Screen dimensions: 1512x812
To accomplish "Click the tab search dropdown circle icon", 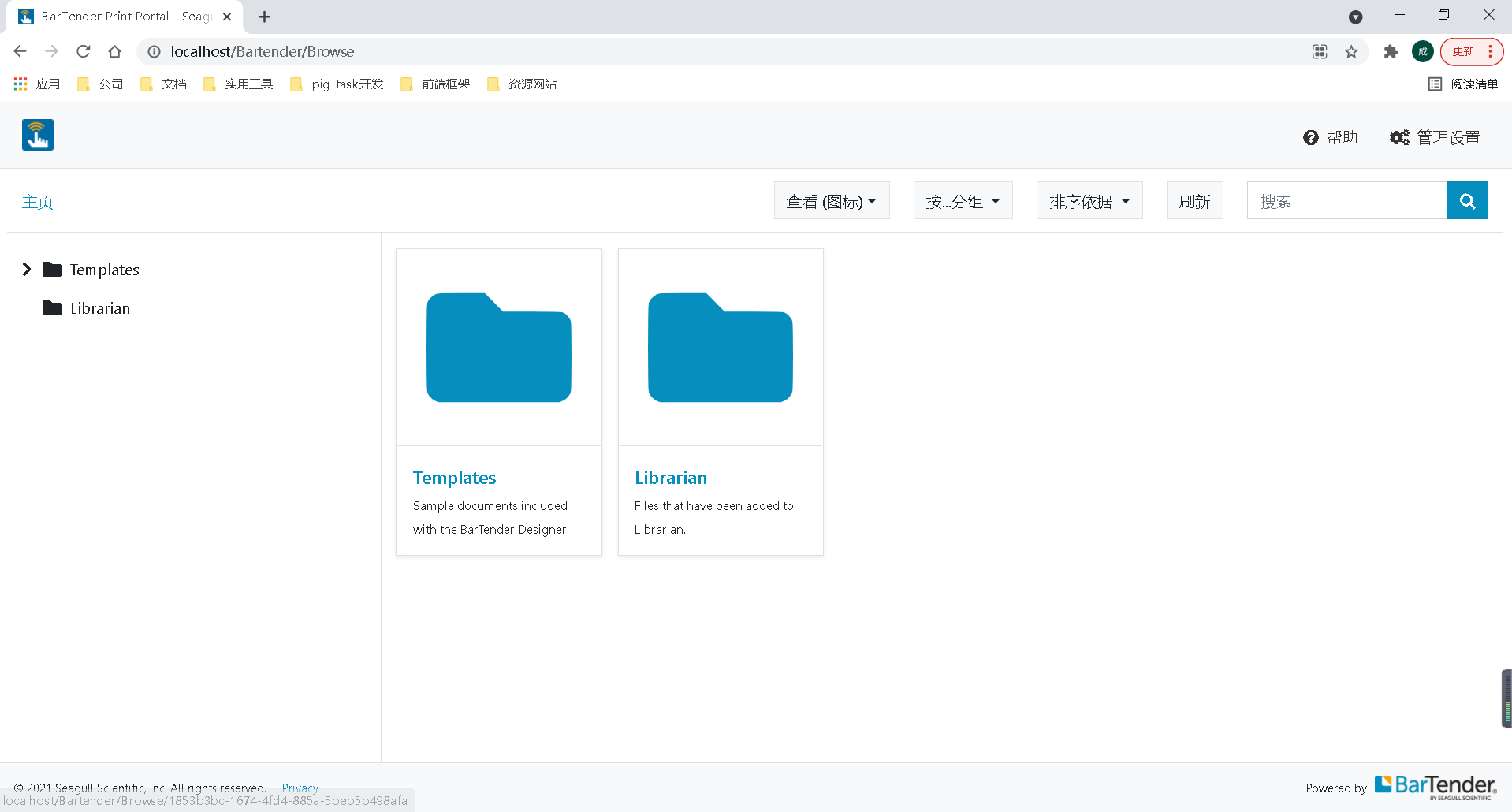I will coord(1355,17).
